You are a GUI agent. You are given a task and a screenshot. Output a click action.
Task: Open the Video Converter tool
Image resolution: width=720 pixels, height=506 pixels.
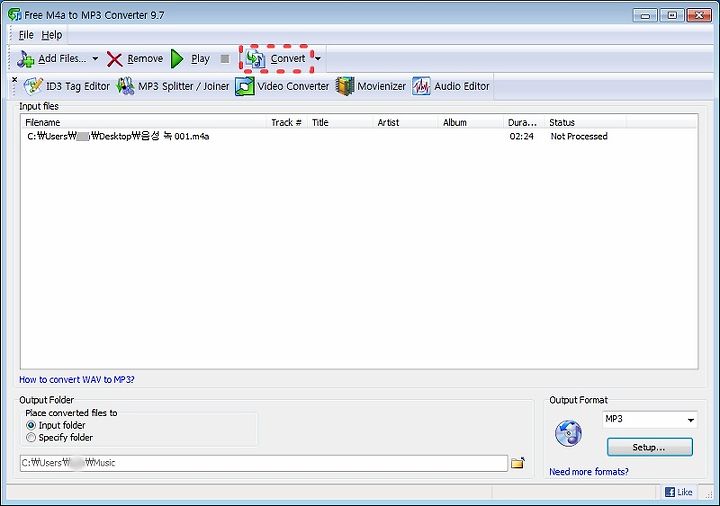coord(282,86)
